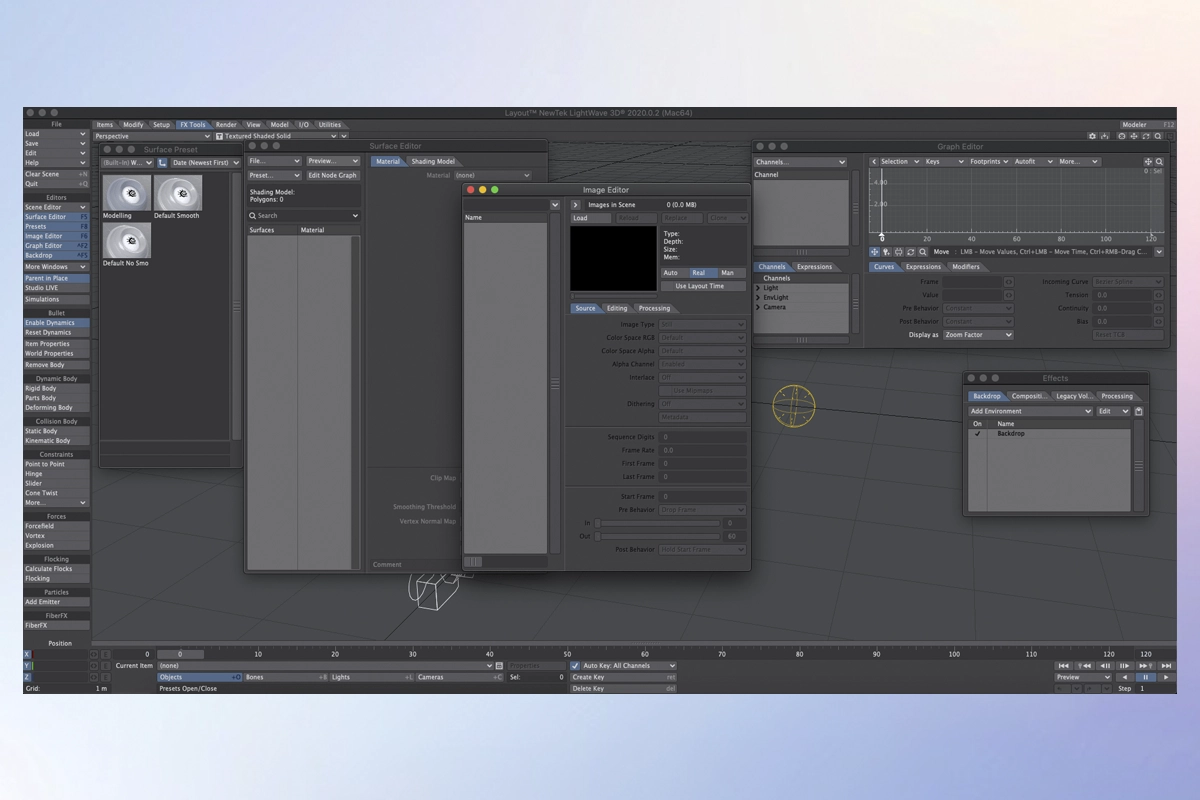Viewport: 1200px width, 800px height.
Task: Click the calendar icon in Surface Preset panel
Action: pyautogui.click(x=162, y=162)
